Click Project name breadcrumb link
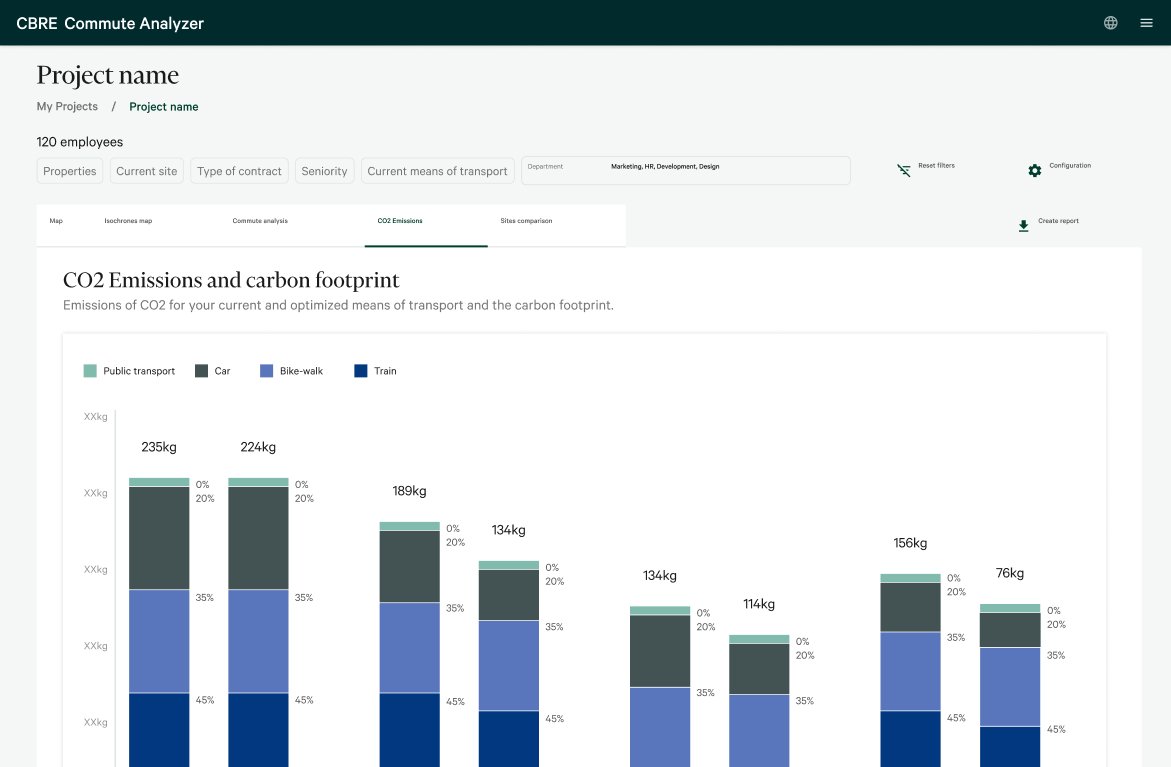Viewport: 1171px width, 767px height. click(x=164, y=107)
